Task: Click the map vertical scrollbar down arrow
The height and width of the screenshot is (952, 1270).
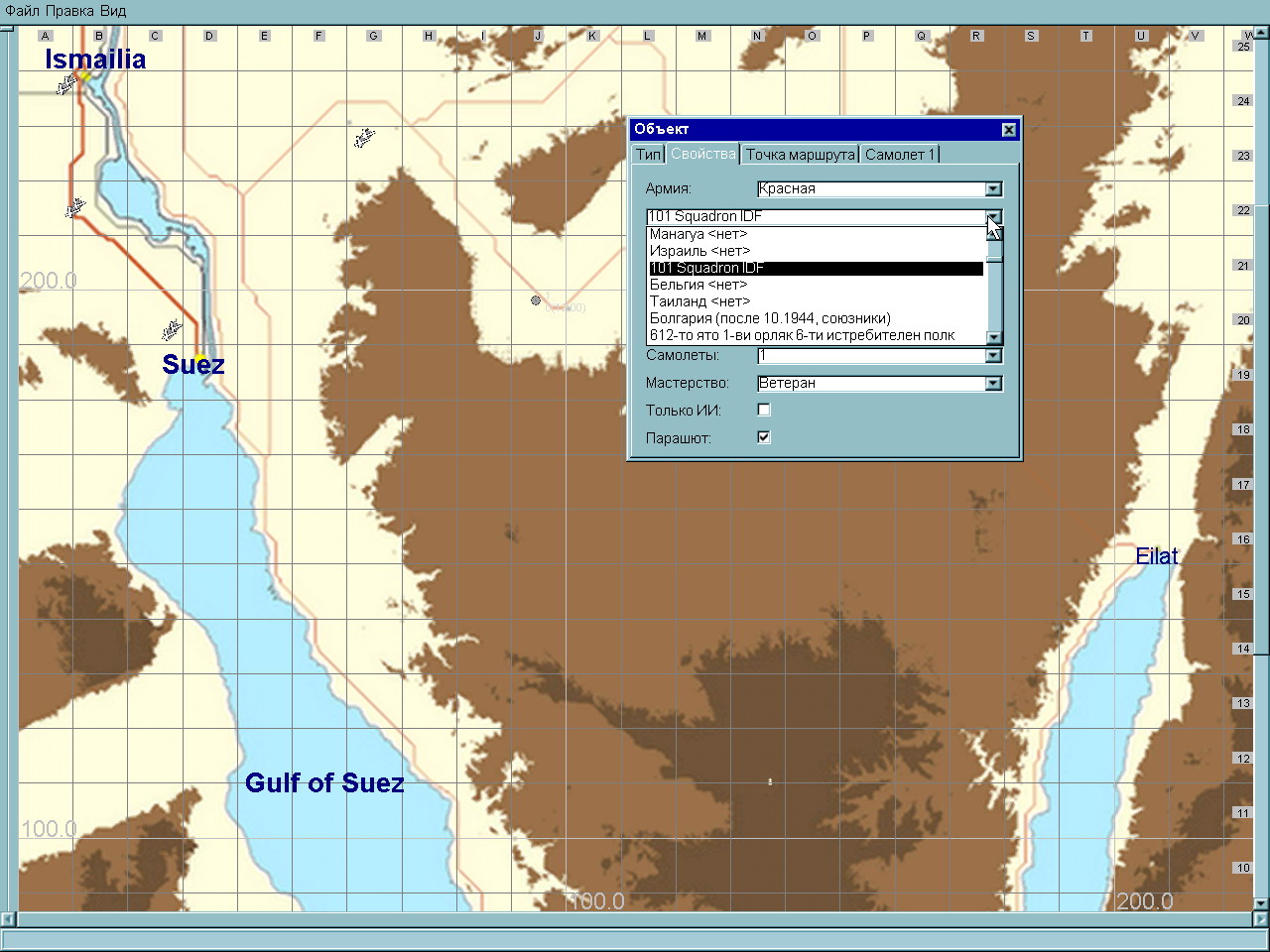Action: click(x=1261, y=903)
